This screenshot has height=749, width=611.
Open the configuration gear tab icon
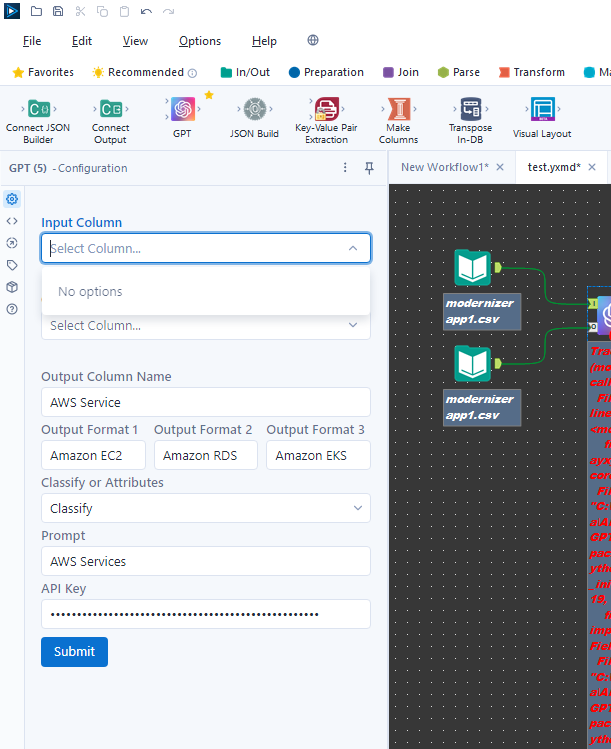tap(12, 199)
